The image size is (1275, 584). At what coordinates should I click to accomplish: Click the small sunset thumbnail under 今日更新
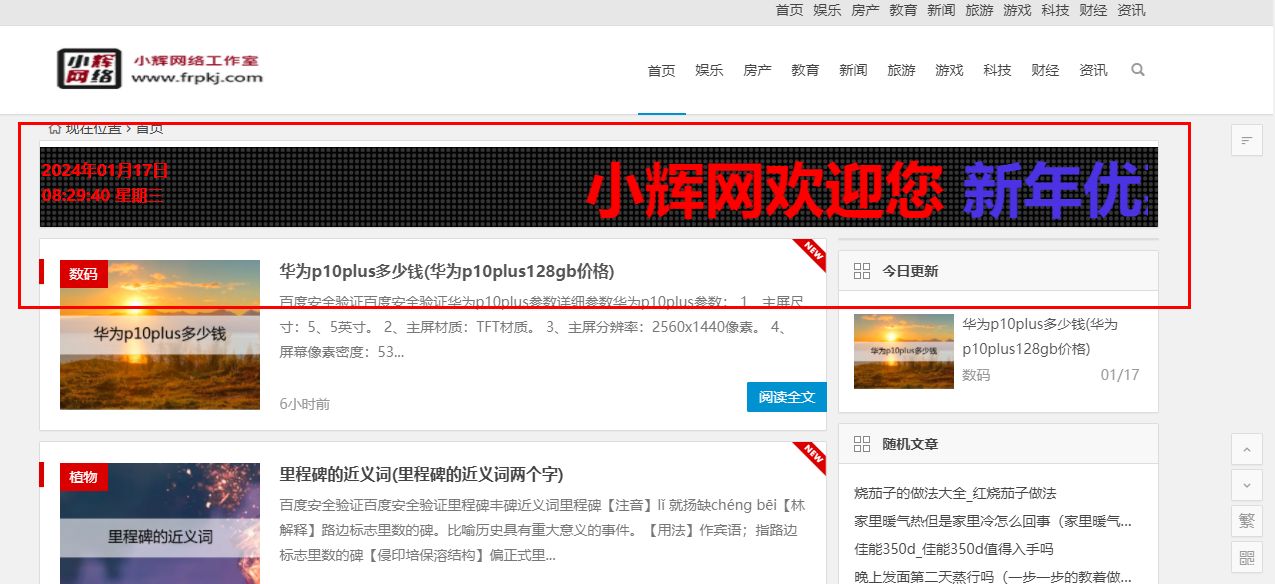pos(904,351)
